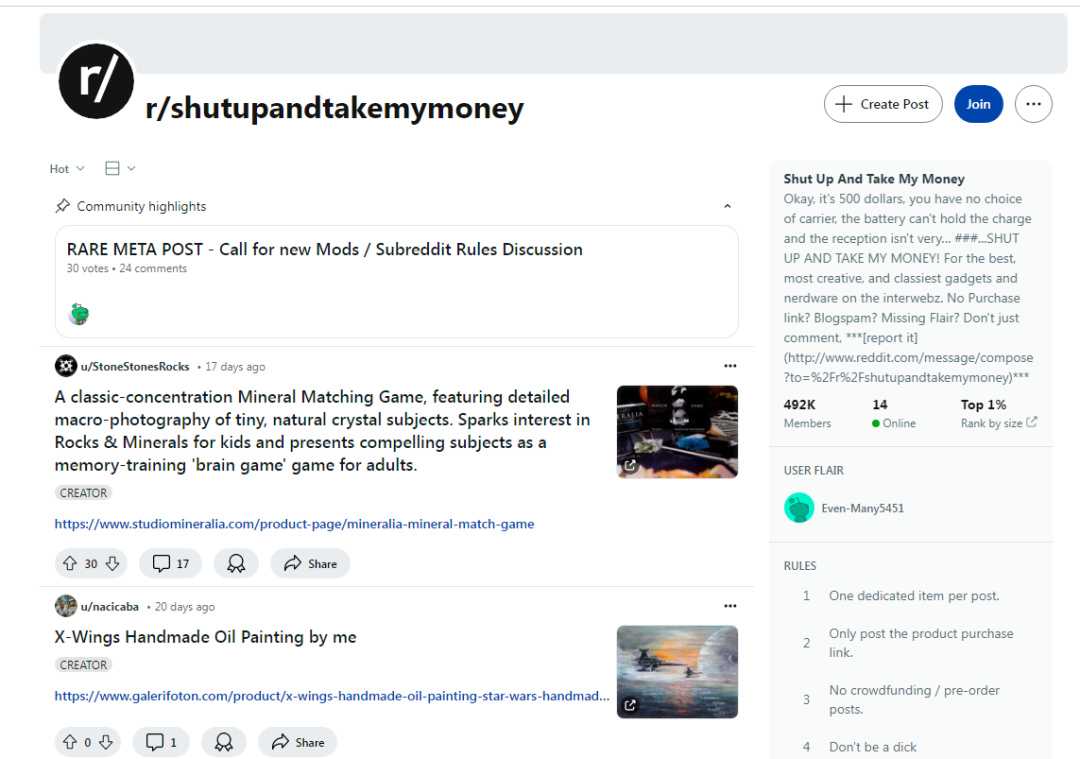
Task: Open overflow menu on u/StoneStonesRocks post
Action: coord(730,366)
